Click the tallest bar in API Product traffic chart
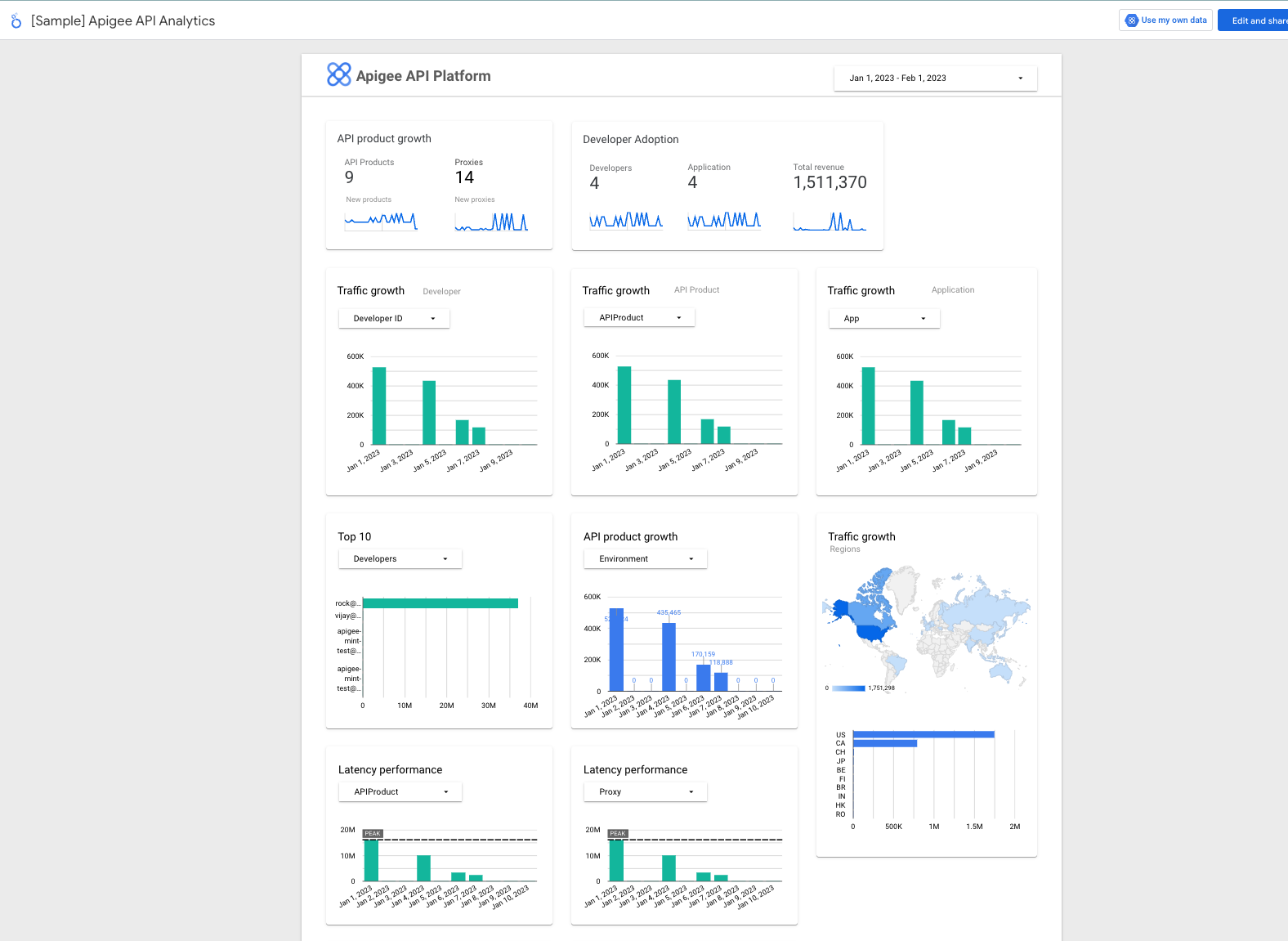Image resolution: width=1288 pixels, height=941 pixels. click(624, 405)
